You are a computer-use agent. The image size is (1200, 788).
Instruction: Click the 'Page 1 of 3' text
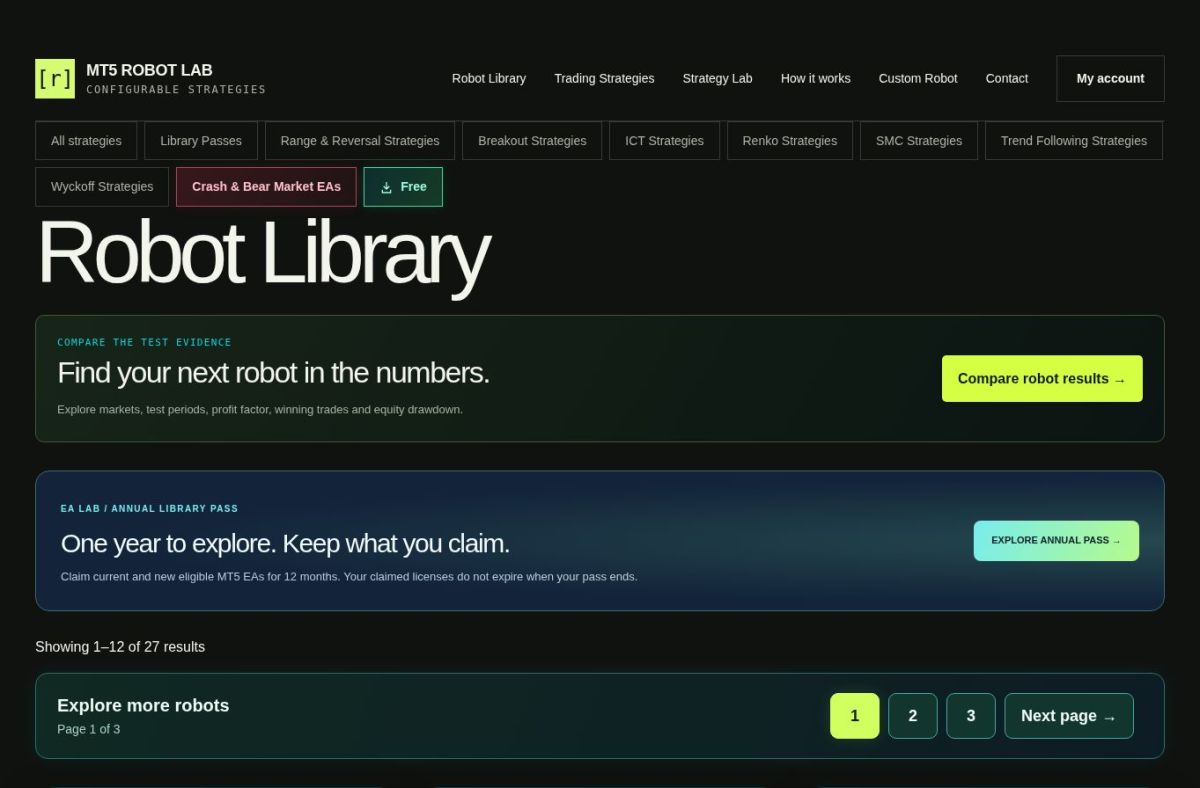[x=89, y=729]
